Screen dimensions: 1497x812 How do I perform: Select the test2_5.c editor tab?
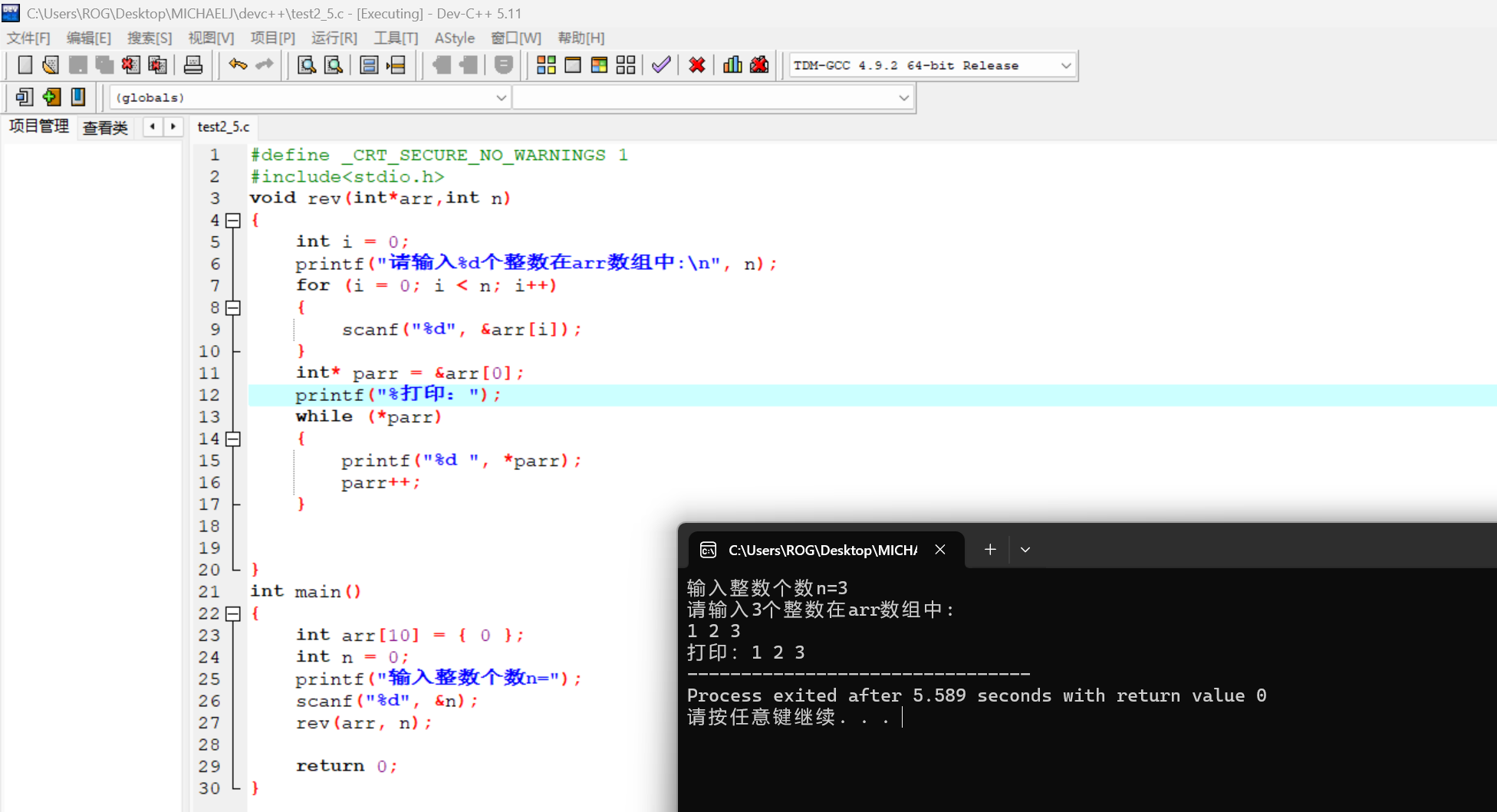[223, 127]
